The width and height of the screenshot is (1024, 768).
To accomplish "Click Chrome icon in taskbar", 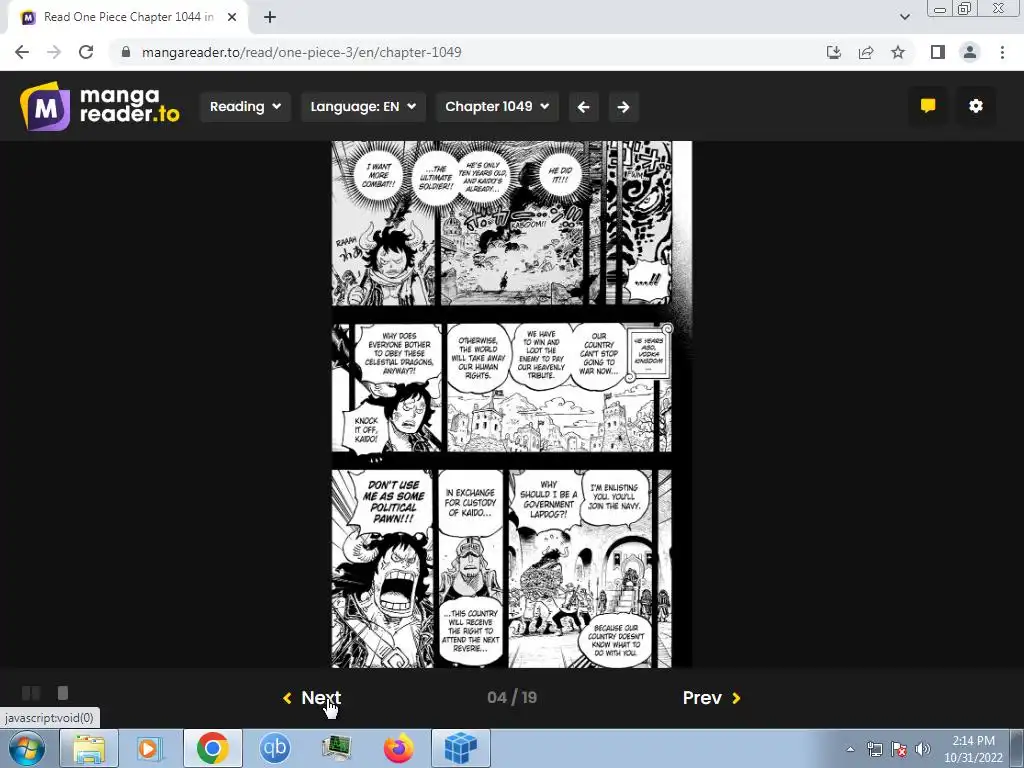I will pyautogui.click(x=213, y=748).
